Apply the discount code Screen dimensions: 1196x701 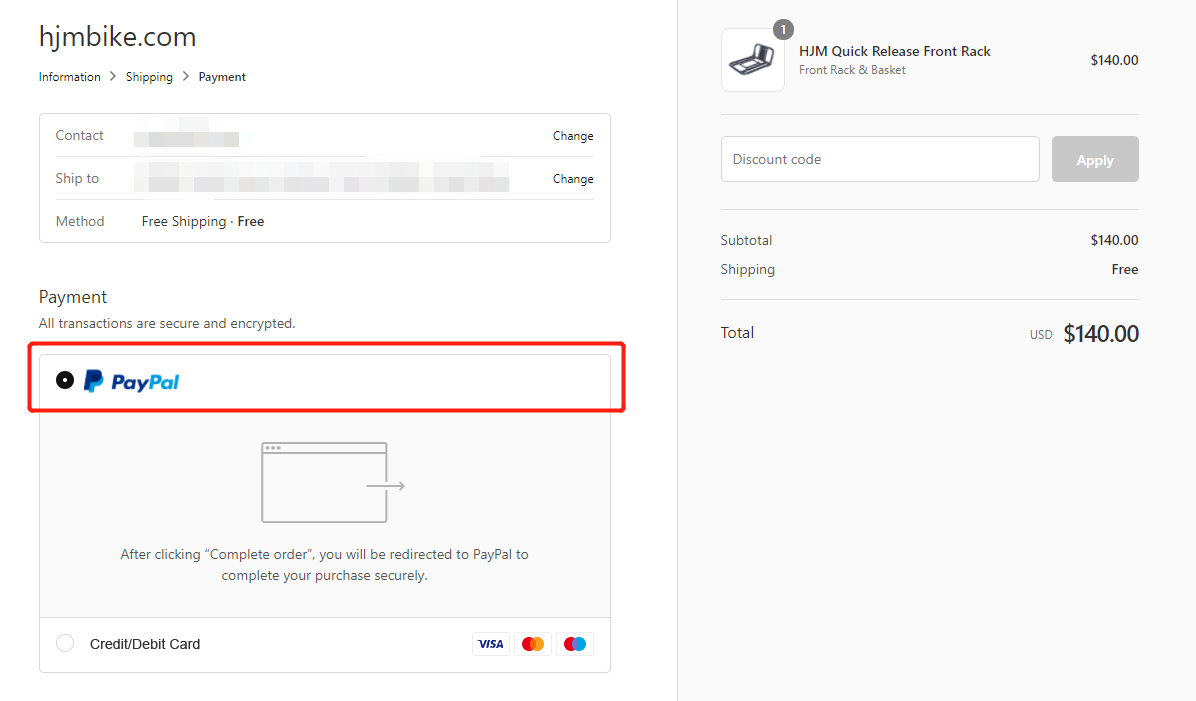(x=1095, y=159)
